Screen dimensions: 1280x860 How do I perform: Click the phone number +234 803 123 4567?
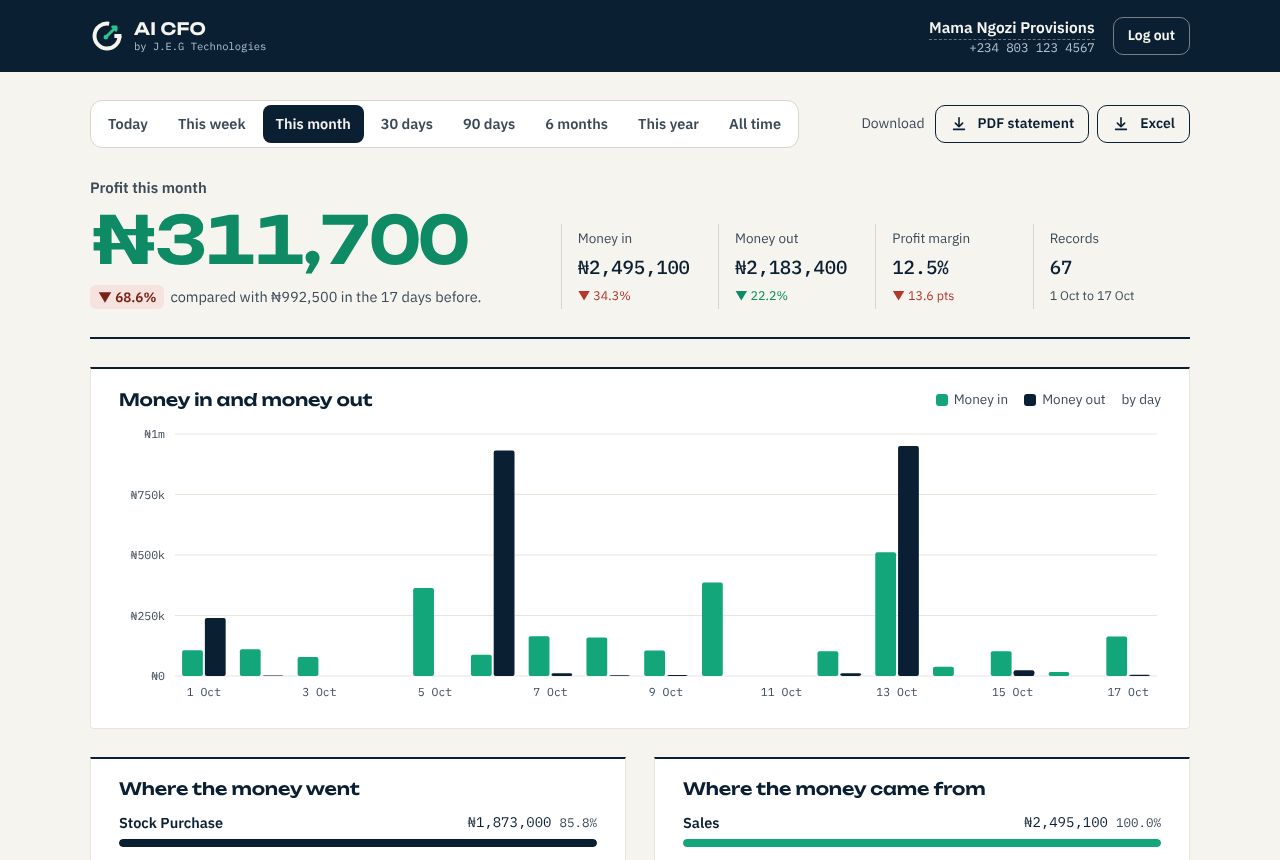coord(1032,48)
